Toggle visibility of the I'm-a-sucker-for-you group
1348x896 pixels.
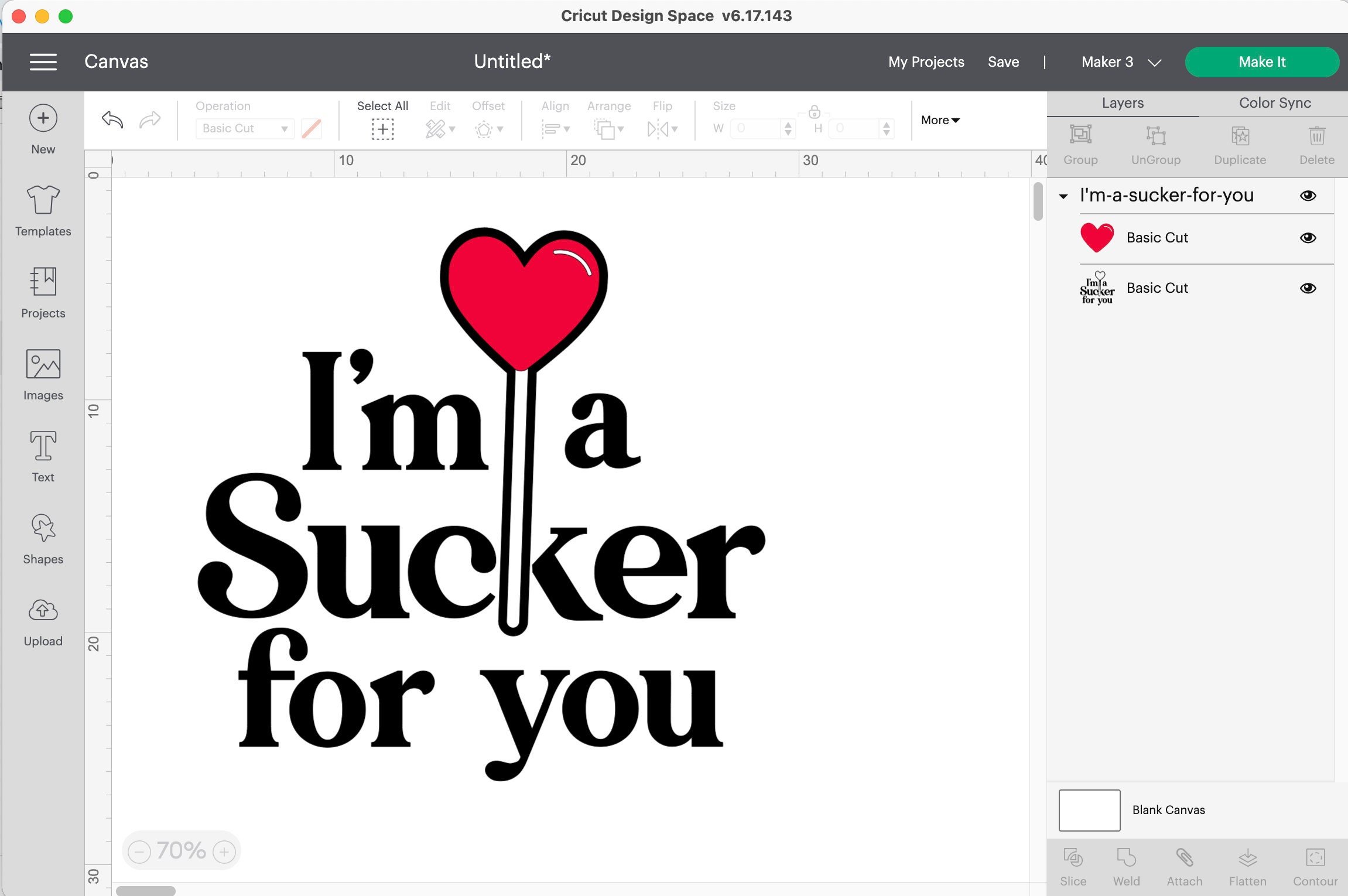pyautogui.click(x=1308, y=196)
